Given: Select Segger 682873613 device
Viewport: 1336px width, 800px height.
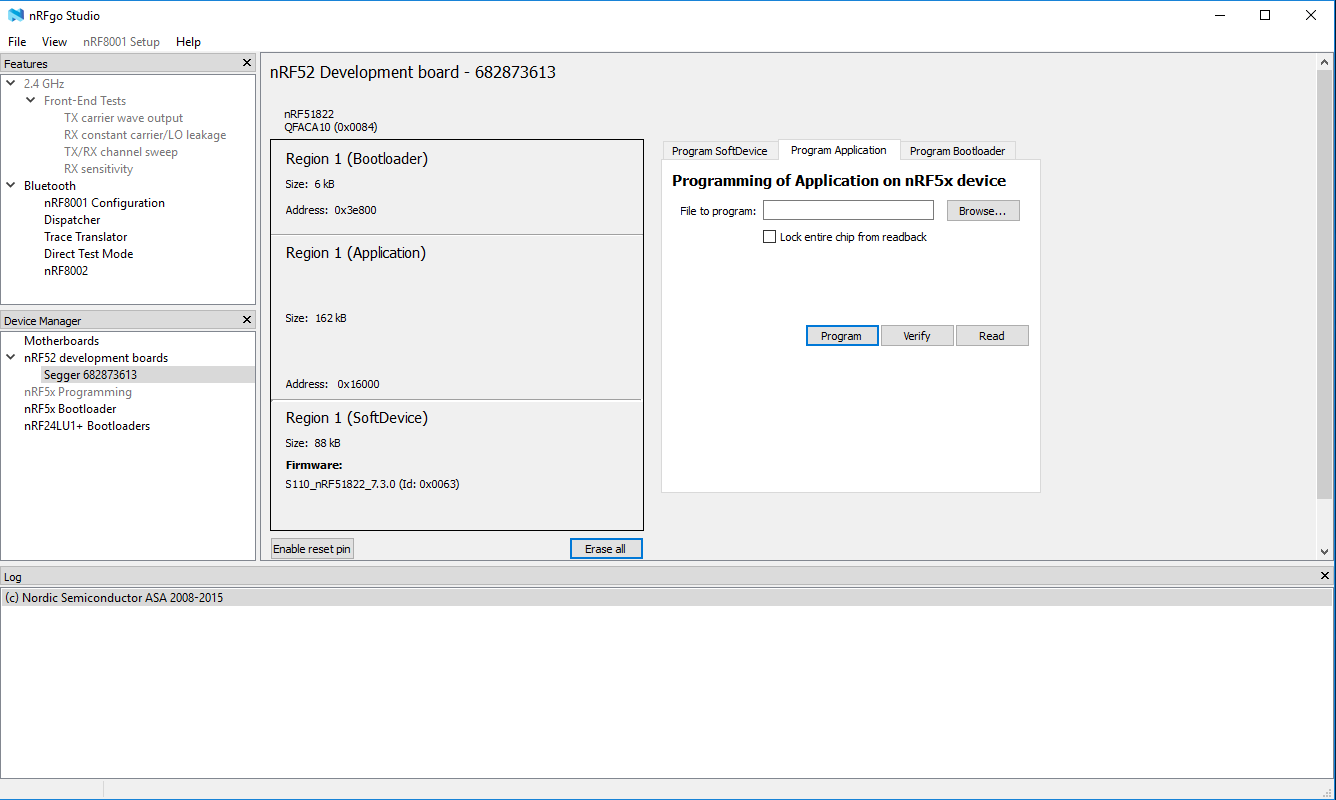Looking at the screenshot, I should (90, 375).
